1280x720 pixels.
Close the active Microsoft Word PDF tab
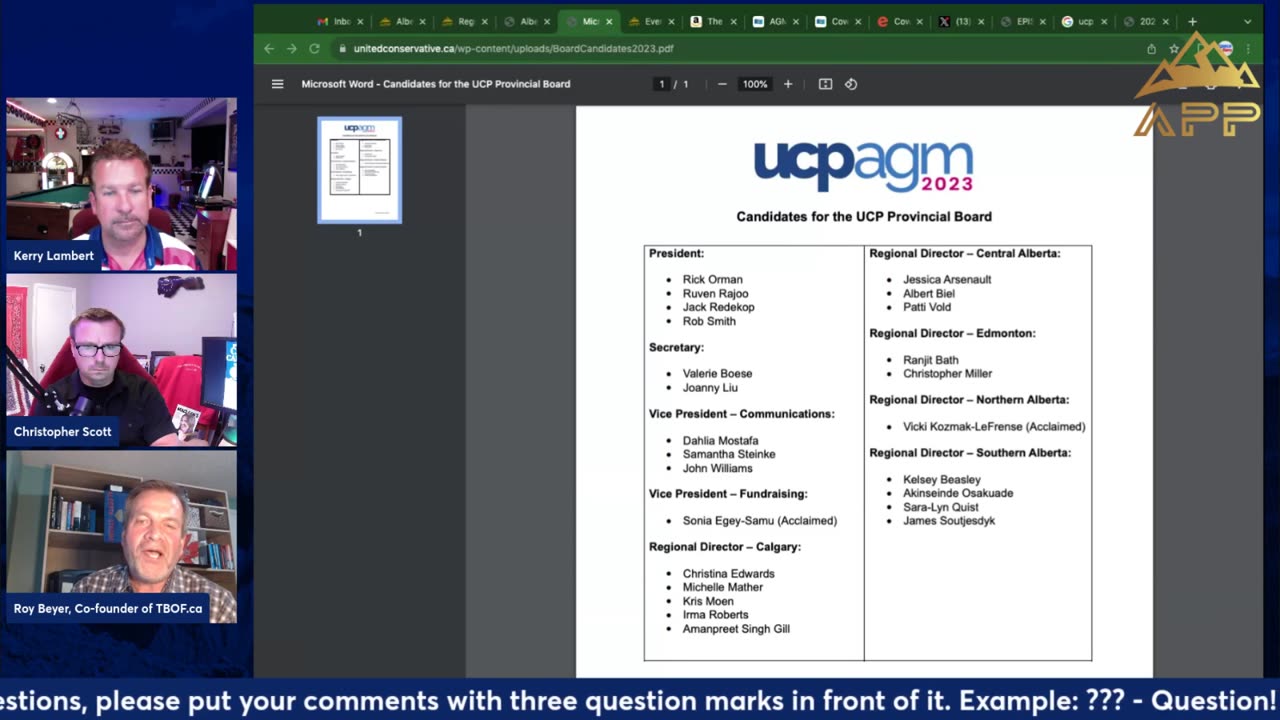click(609, 21)
